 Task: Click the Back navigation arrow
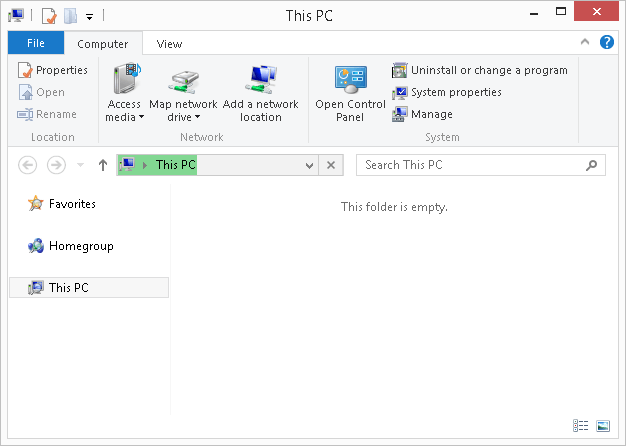coord(28,165)
